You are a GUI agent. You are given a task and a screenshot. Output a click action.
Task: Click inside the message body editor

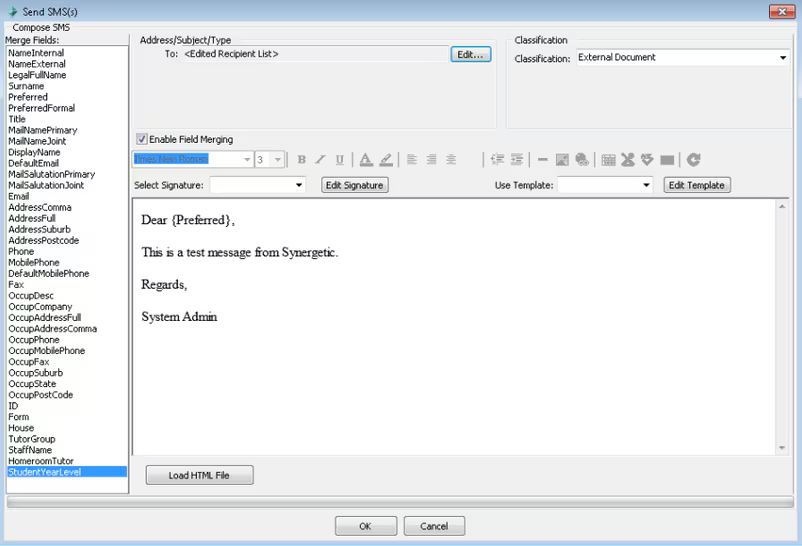click(x=454, y=326)
